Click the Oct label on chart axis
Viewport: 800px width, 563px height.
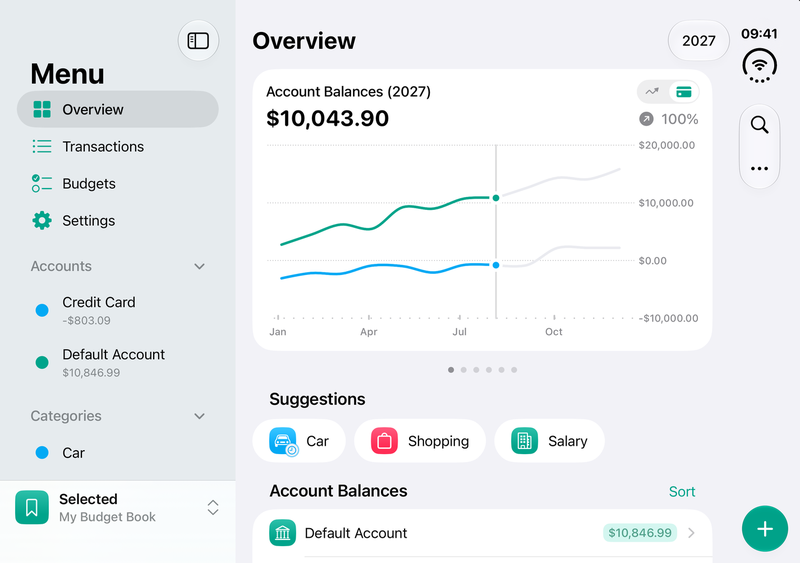tap(554, 332)
